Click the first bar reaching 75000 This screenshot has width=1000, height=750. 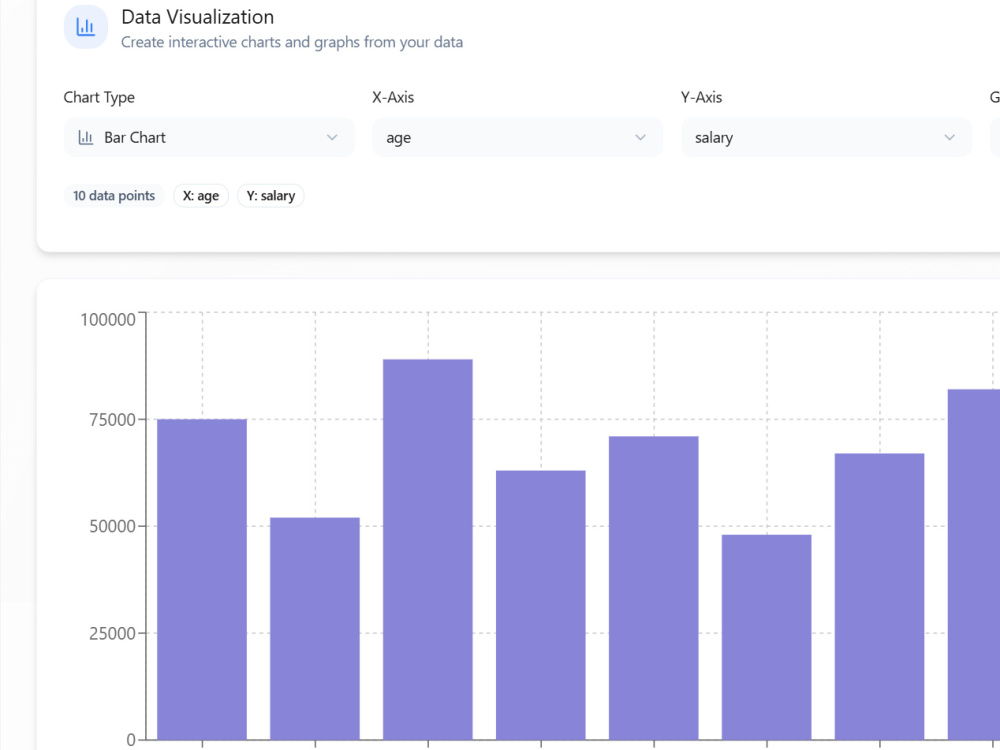[202, 579]
